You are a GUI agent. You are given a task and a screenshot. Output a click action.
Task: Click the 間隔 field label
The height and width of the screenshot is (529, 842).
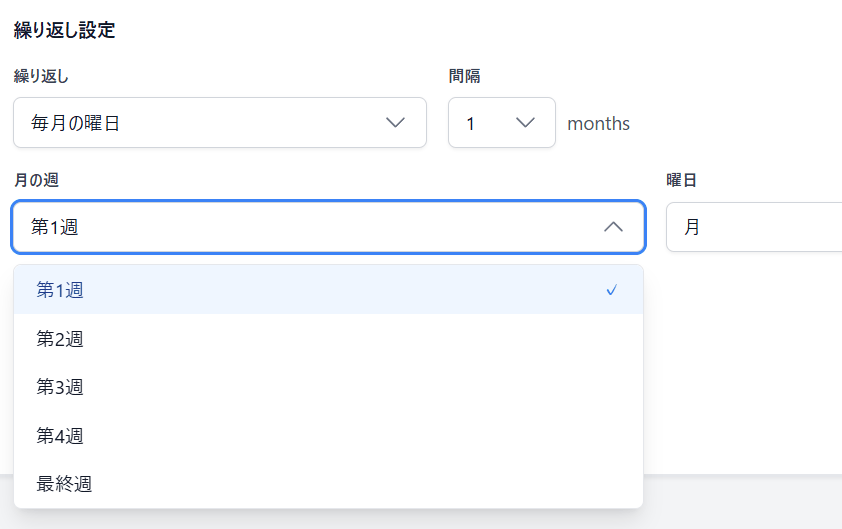pyautogui.click(x=465, y=76)
